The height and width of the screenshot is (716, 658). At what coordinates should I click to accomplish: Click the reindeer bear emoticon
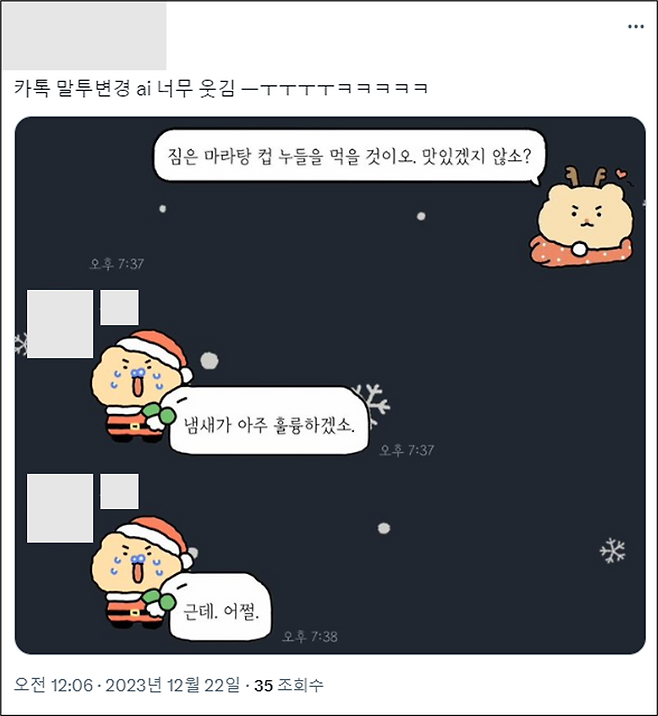tap(583, 217)
